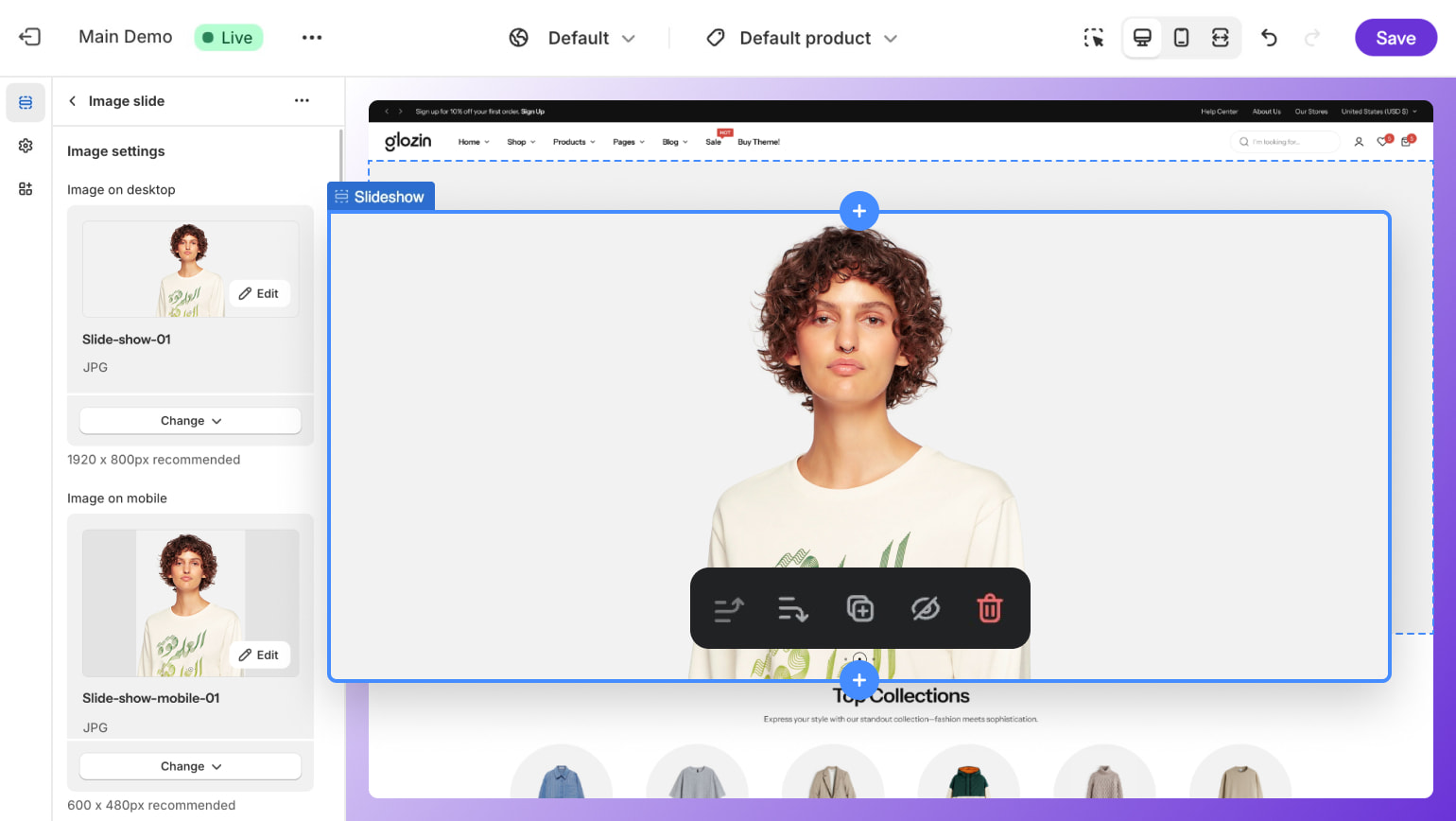Undo the last change
This screenshot has width=1456, height=821.
click(x=1269, y=38)
